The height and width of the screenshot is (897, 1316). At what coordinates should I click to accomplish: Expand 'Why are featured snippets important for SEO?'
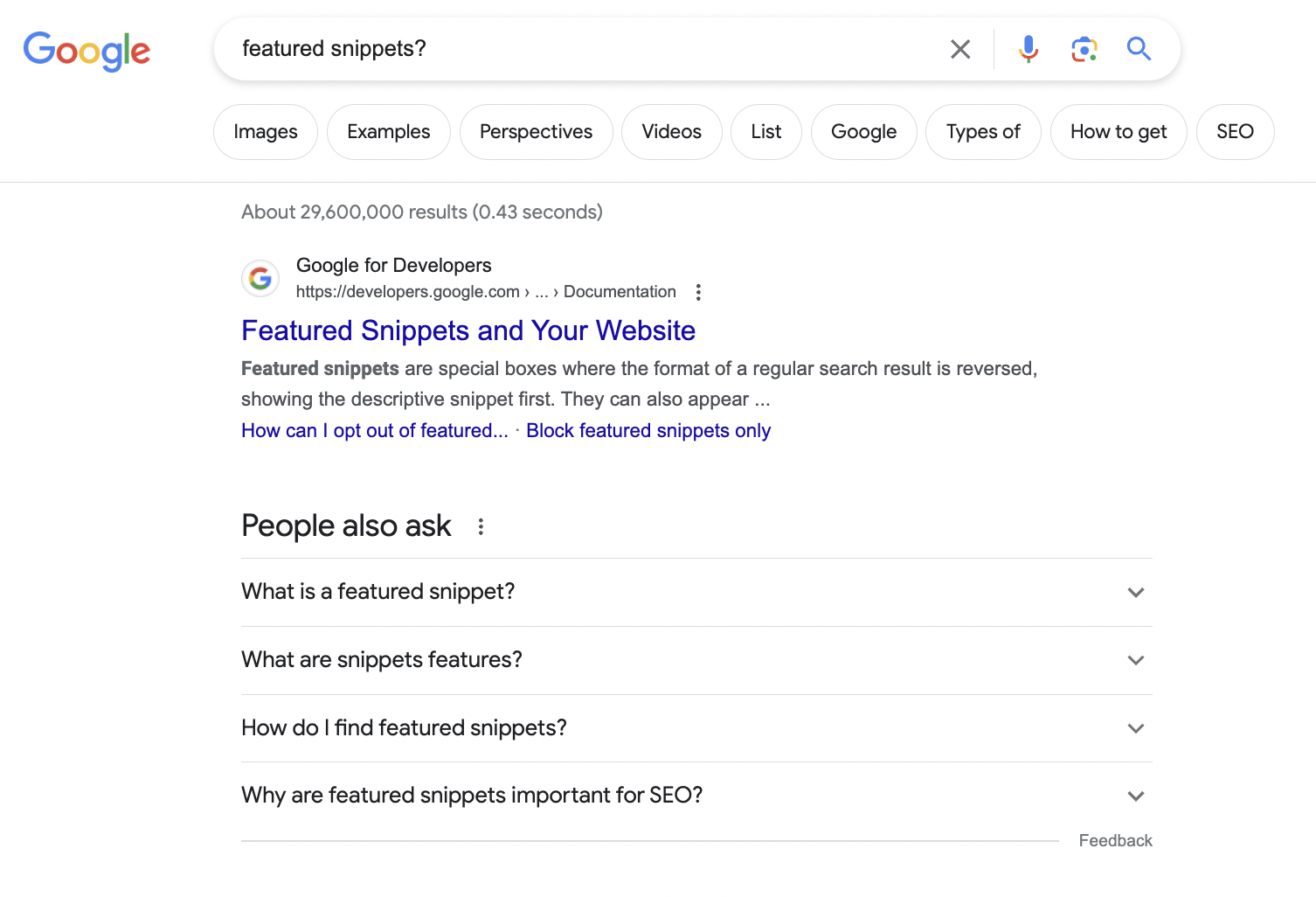(x=696, y=796)
